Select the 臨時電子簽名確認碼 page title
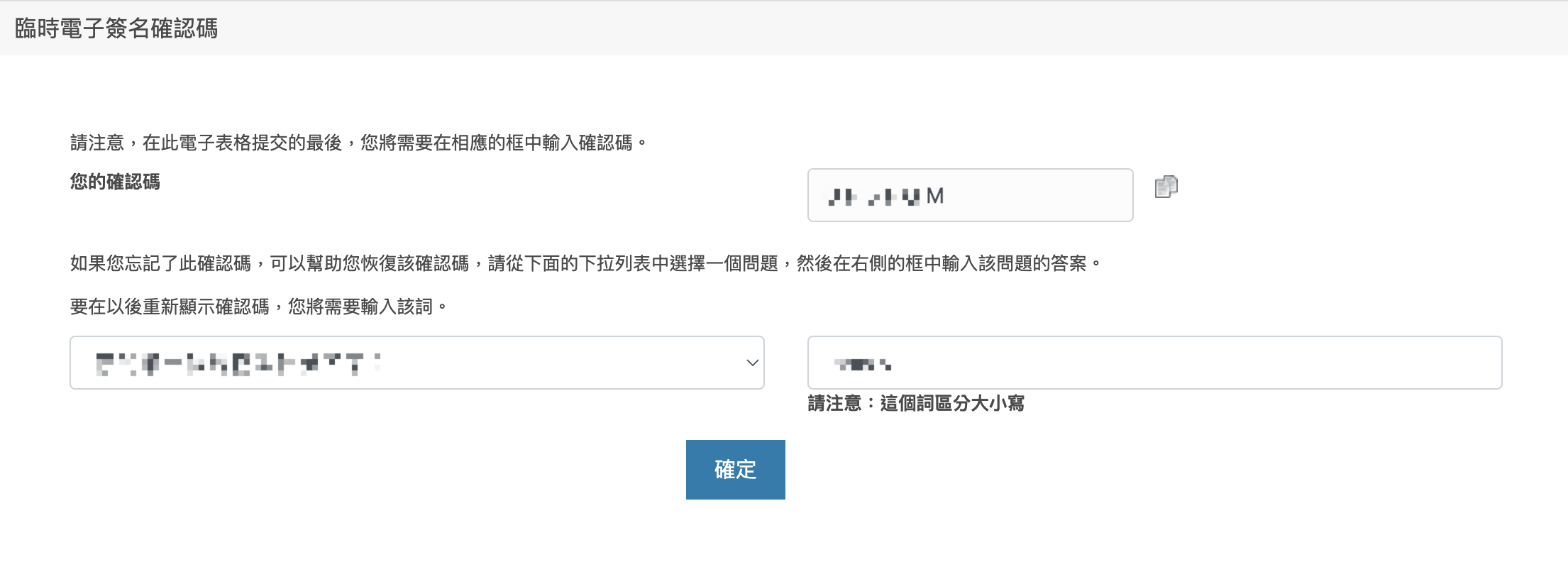Viewport: 1568px width, 562px height. (x=116, y=28)
